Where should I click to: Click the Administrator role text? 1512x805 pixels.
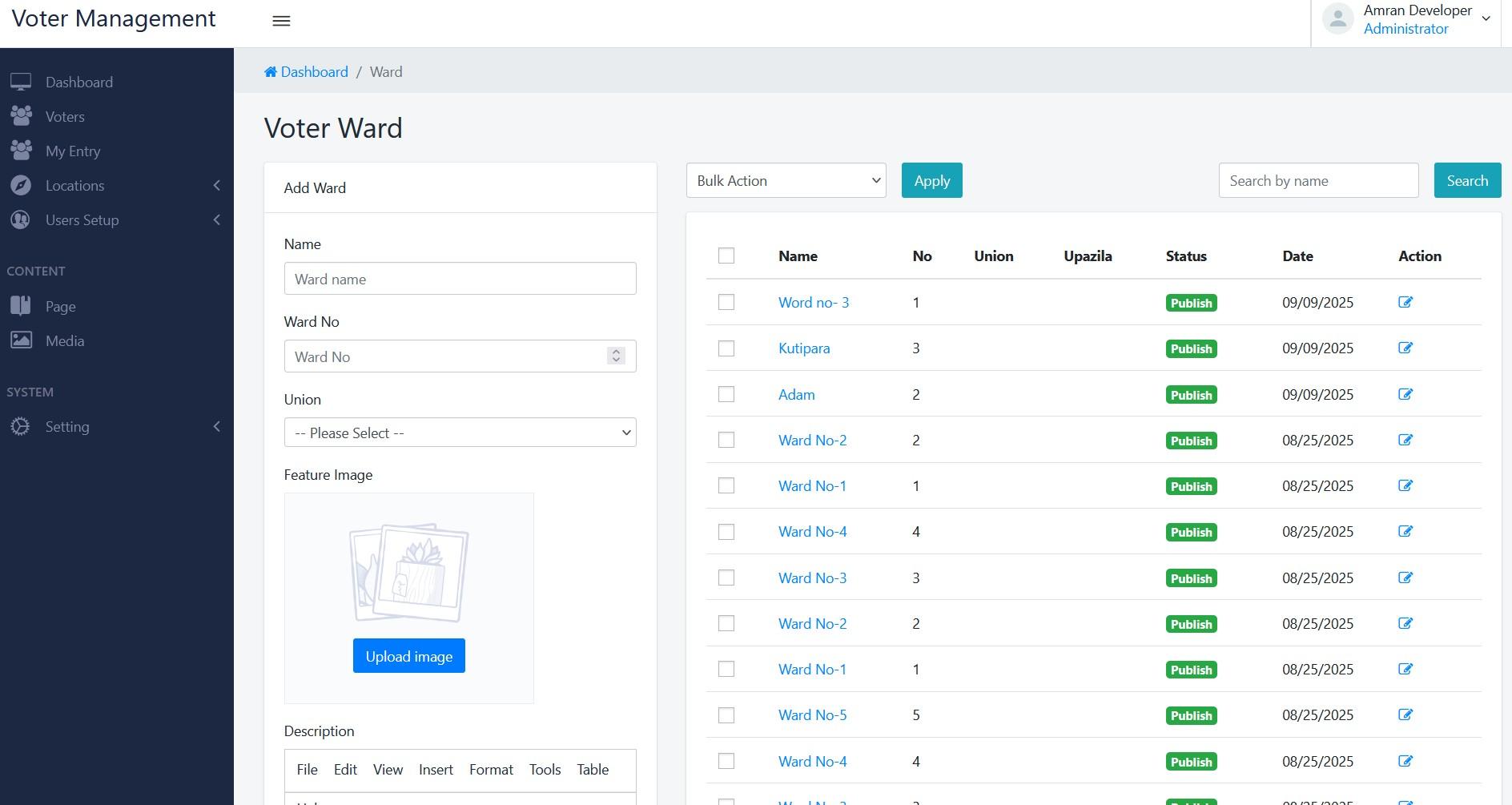tap(1405, 29)
